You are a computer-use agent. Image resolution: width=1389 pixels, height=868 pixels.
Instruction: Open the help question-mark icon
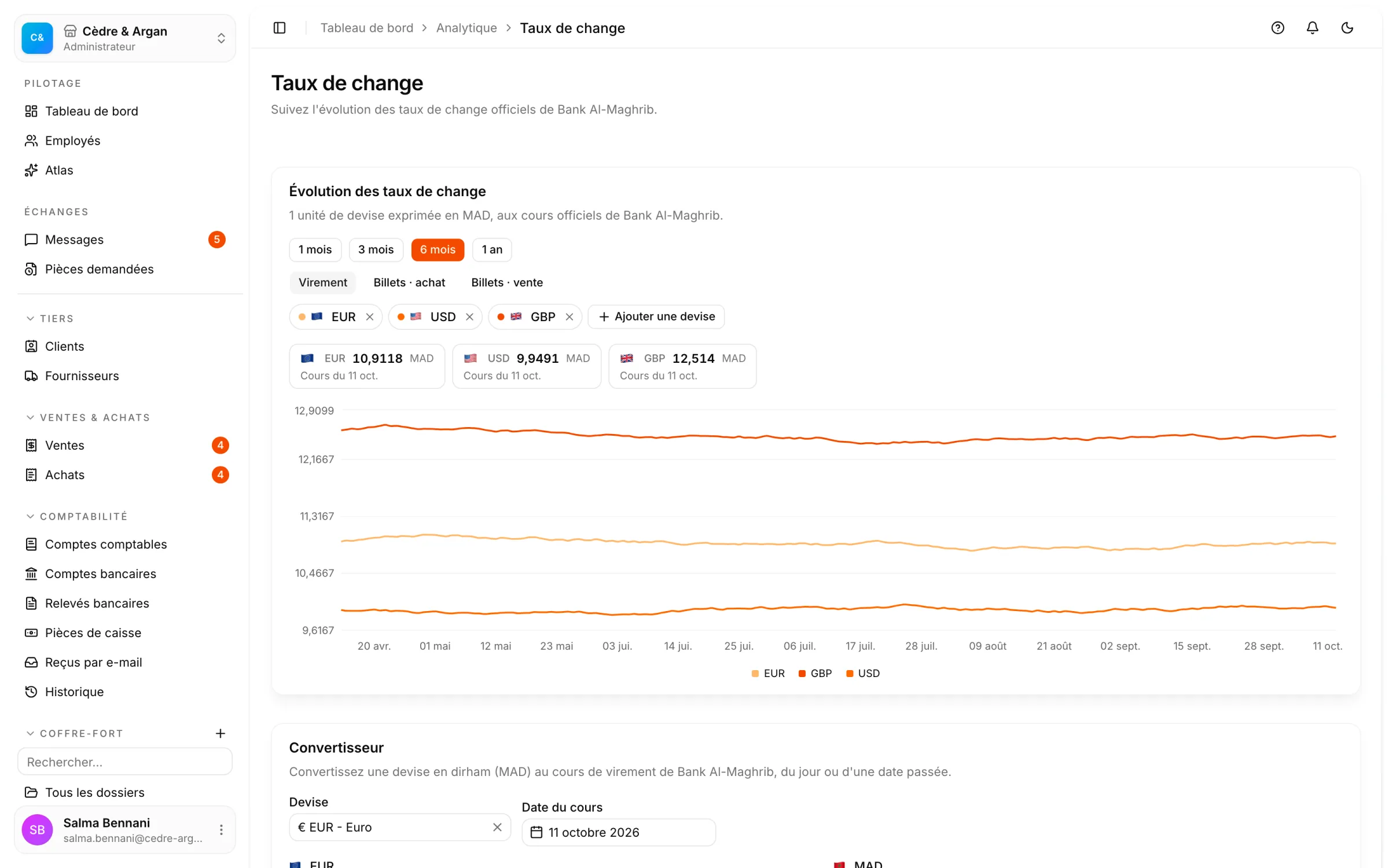[x=1277, y=28]
